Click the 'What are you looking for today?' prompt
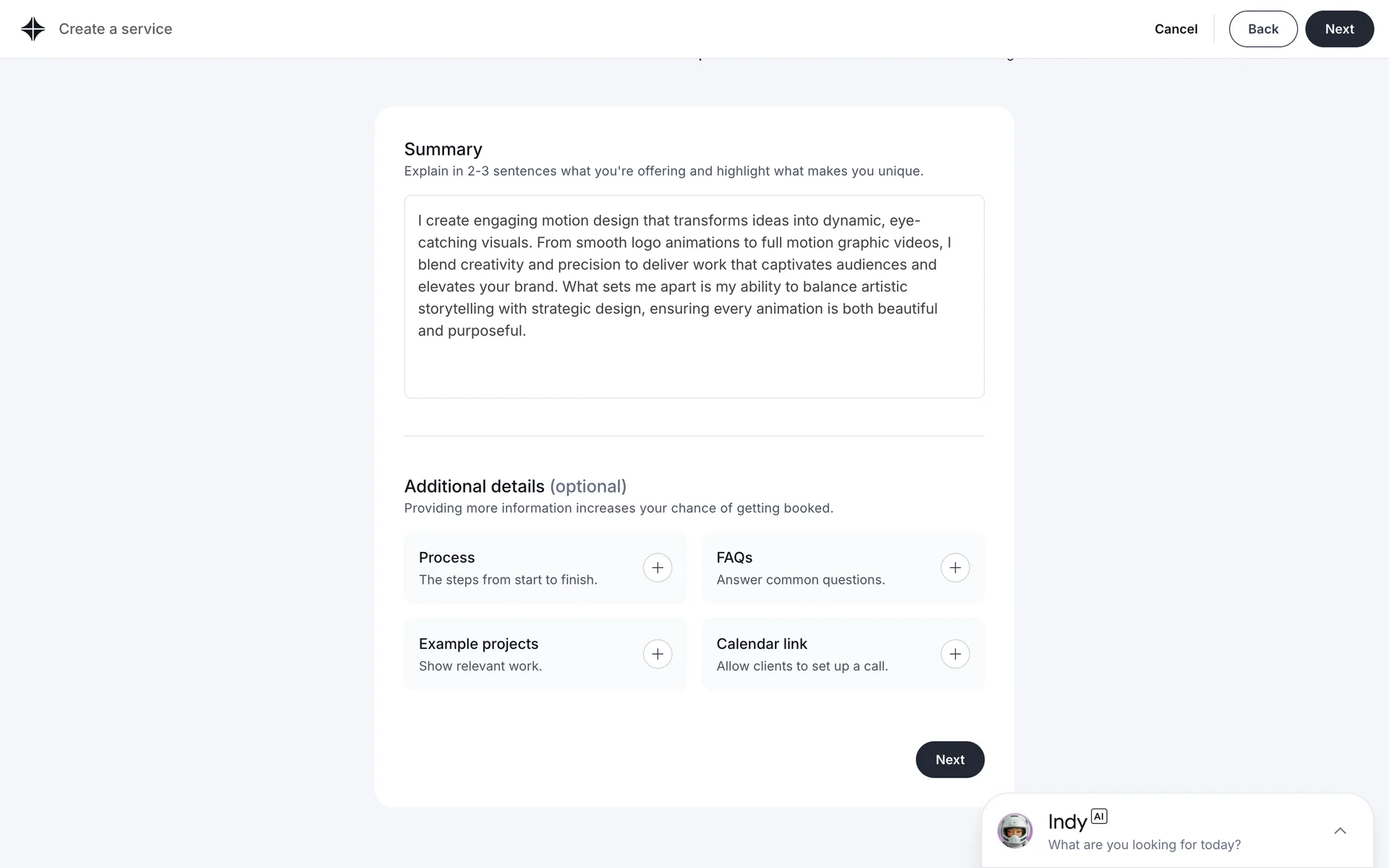1389x868 pixels. coord(1144,845)
